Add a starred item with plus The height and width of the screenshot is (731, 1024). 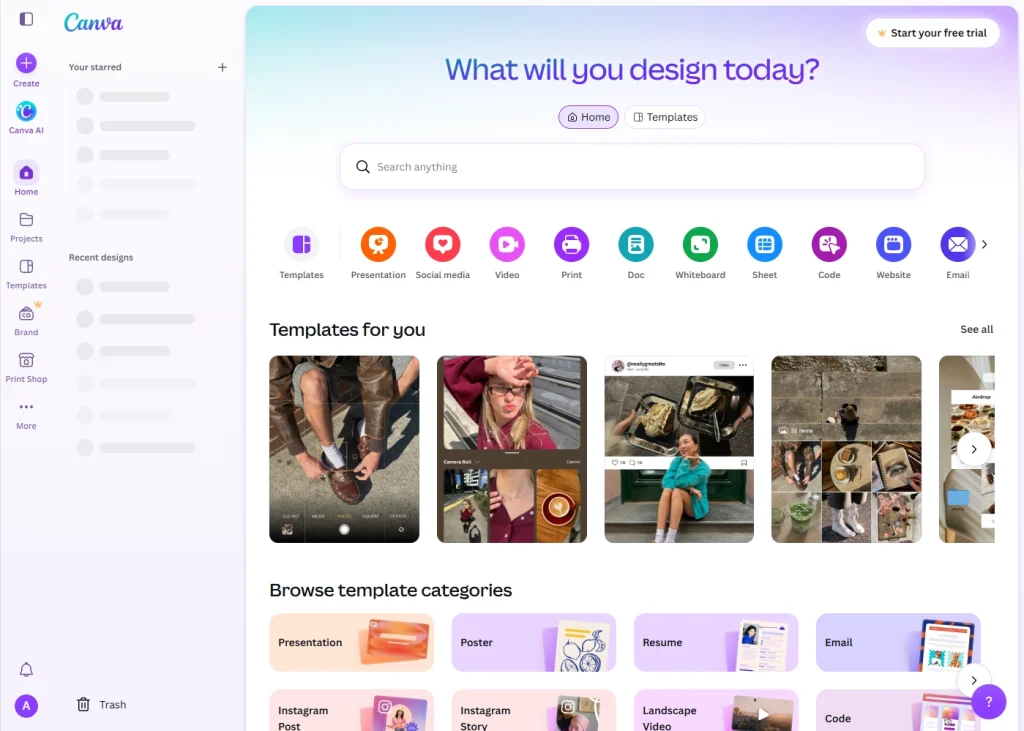(x=222, y=67)
